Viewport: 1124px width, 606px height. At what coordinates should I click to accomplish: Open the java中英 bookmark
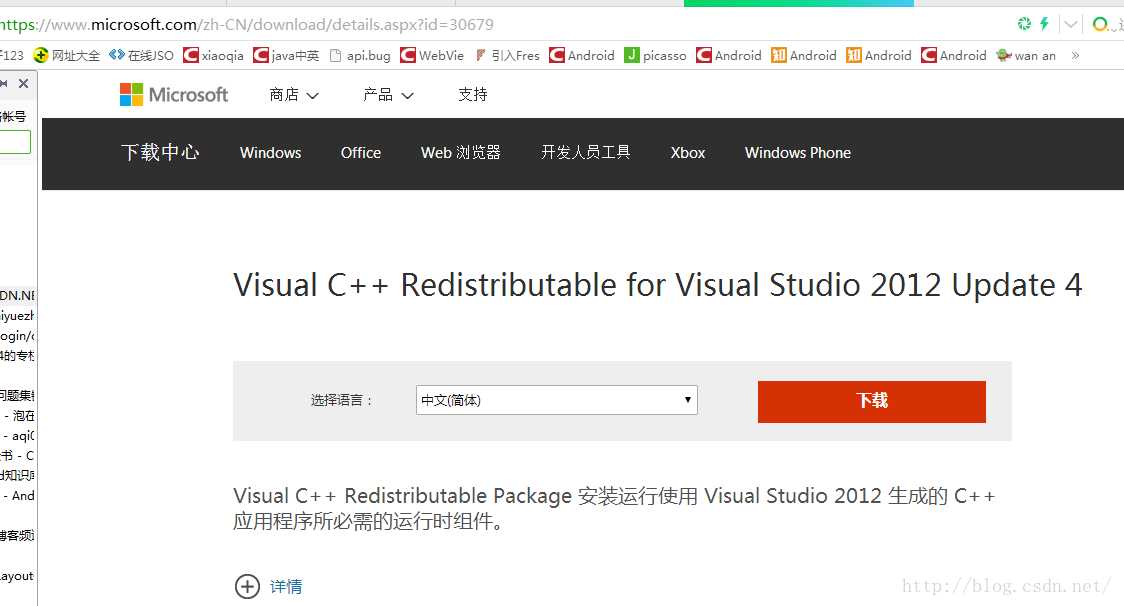[286, 55]
